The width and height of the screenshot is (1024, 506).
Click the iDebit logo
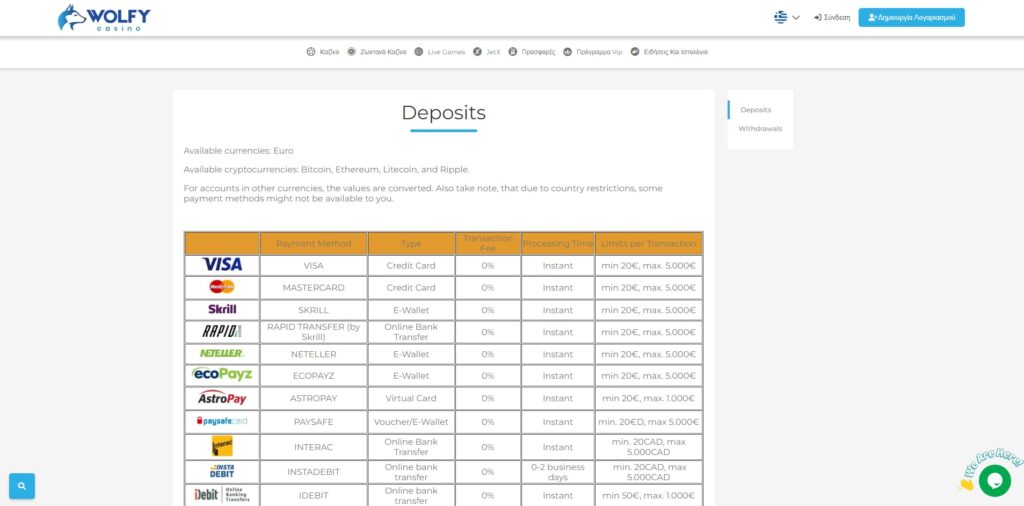(x=222, y=495)
